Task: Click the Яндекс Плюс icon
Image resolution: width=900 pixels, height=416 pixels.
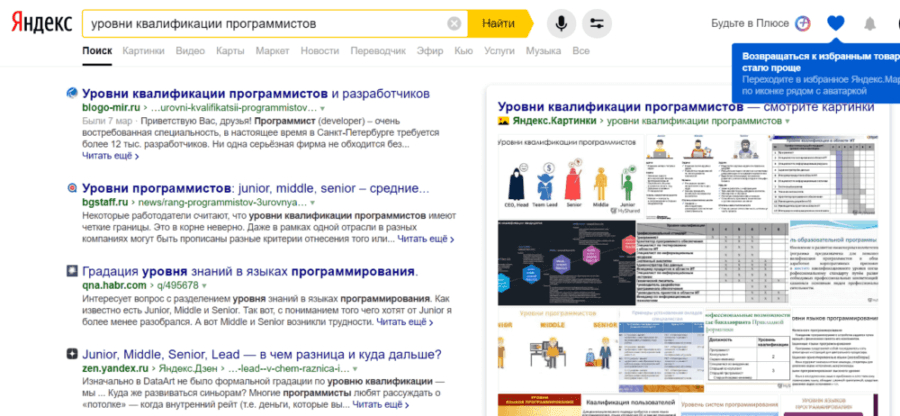Action: [803, 24]
